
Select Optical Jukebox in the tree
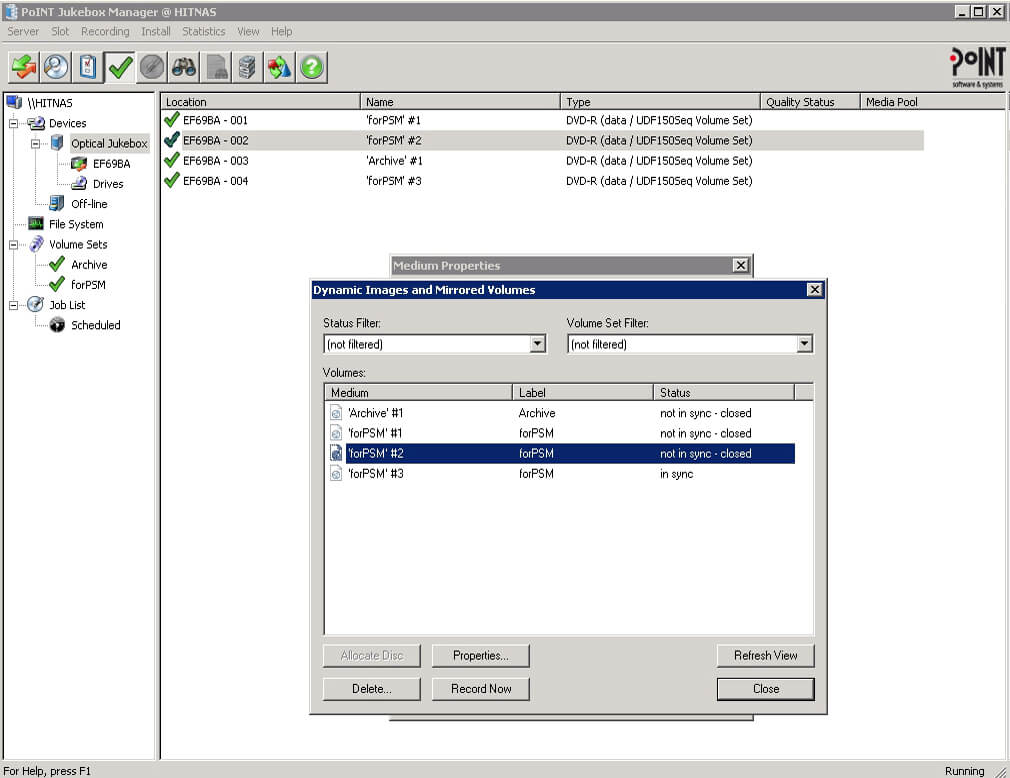tap(109, 143)
